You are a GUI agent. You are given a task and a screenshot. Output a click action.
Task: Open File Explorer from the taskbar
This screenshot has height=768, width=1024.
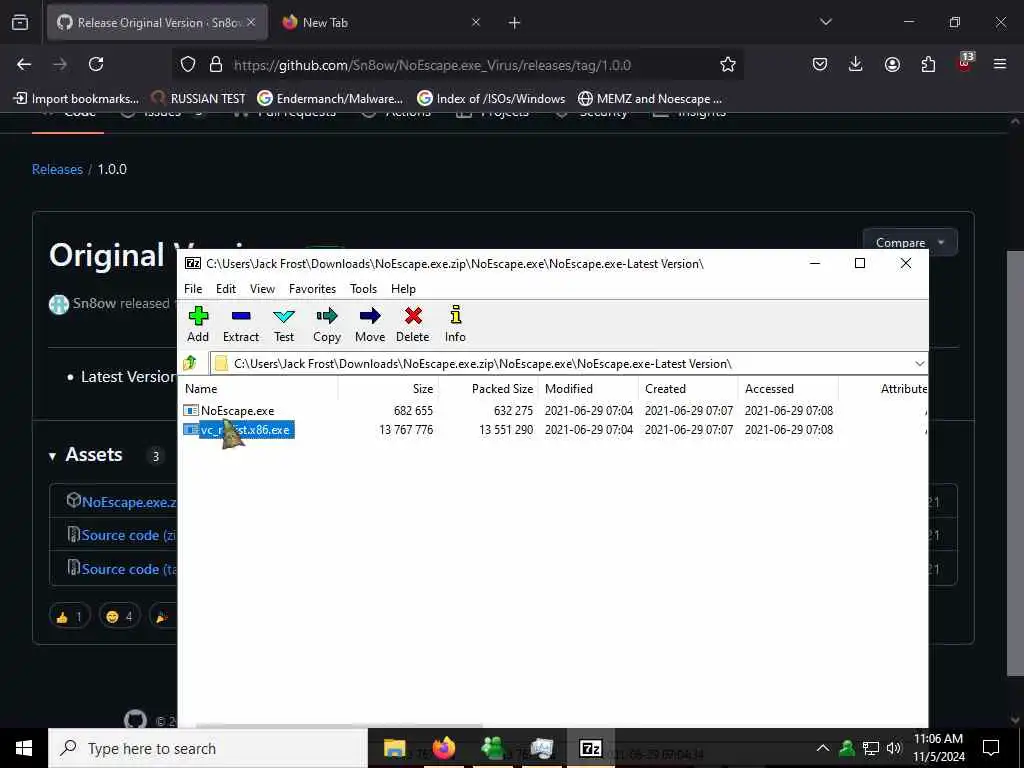pyautogui.click(x=394, y=748)
